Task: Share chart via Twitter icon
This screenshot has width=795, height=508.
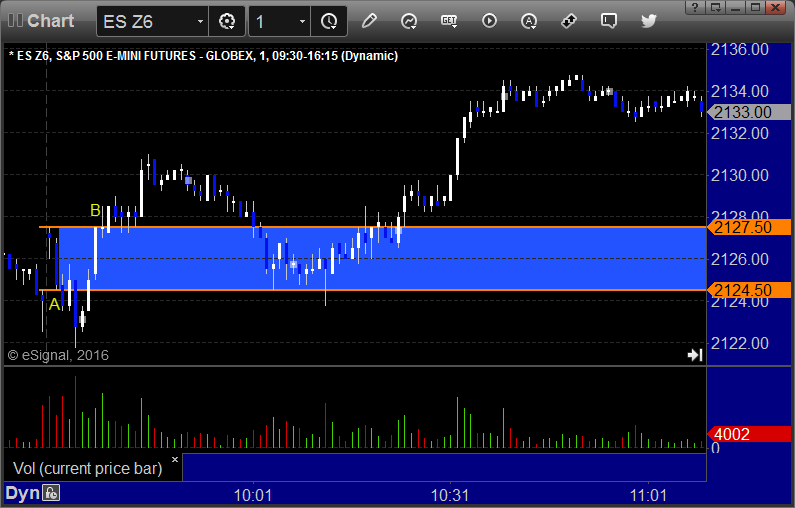Action: point(648,21)
